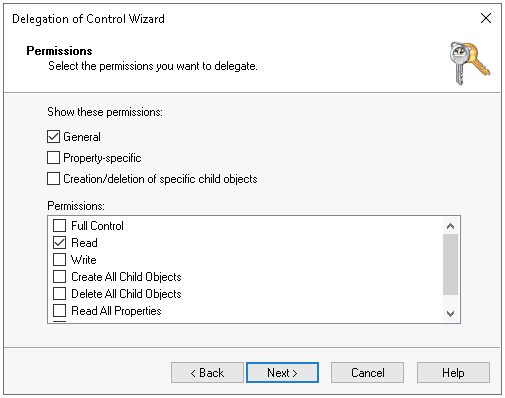Screen dimensions: 505x398
Task: Enable the Property-specific checkbox
Action: pos(53,158)
